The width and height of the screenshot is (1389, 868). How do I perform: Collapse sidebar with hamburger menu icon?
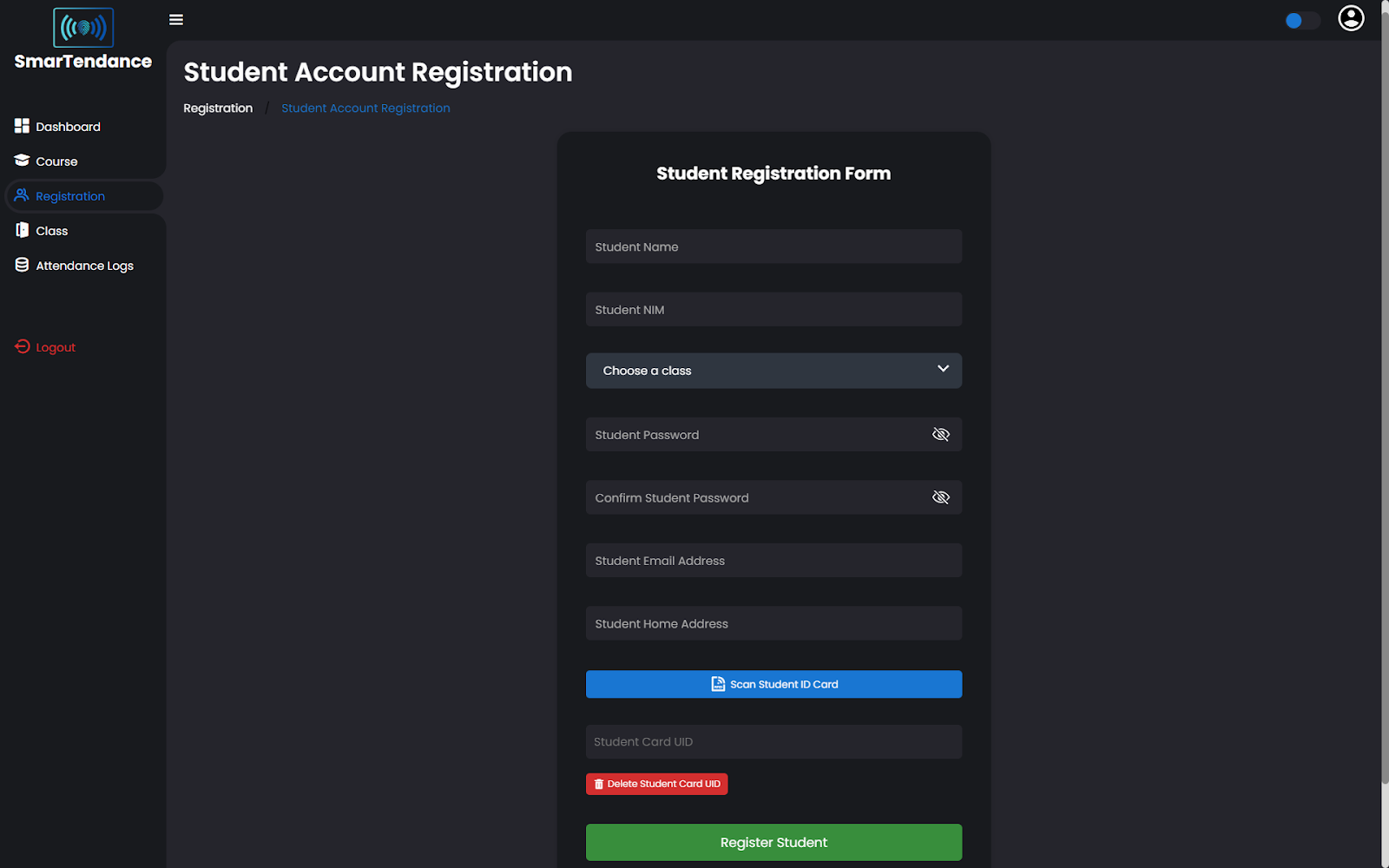176,20
